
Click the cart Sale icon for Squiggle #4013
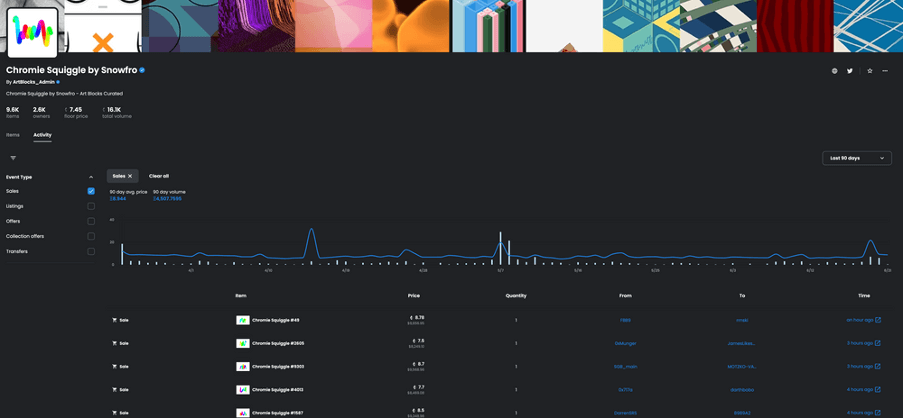[114, 390]
